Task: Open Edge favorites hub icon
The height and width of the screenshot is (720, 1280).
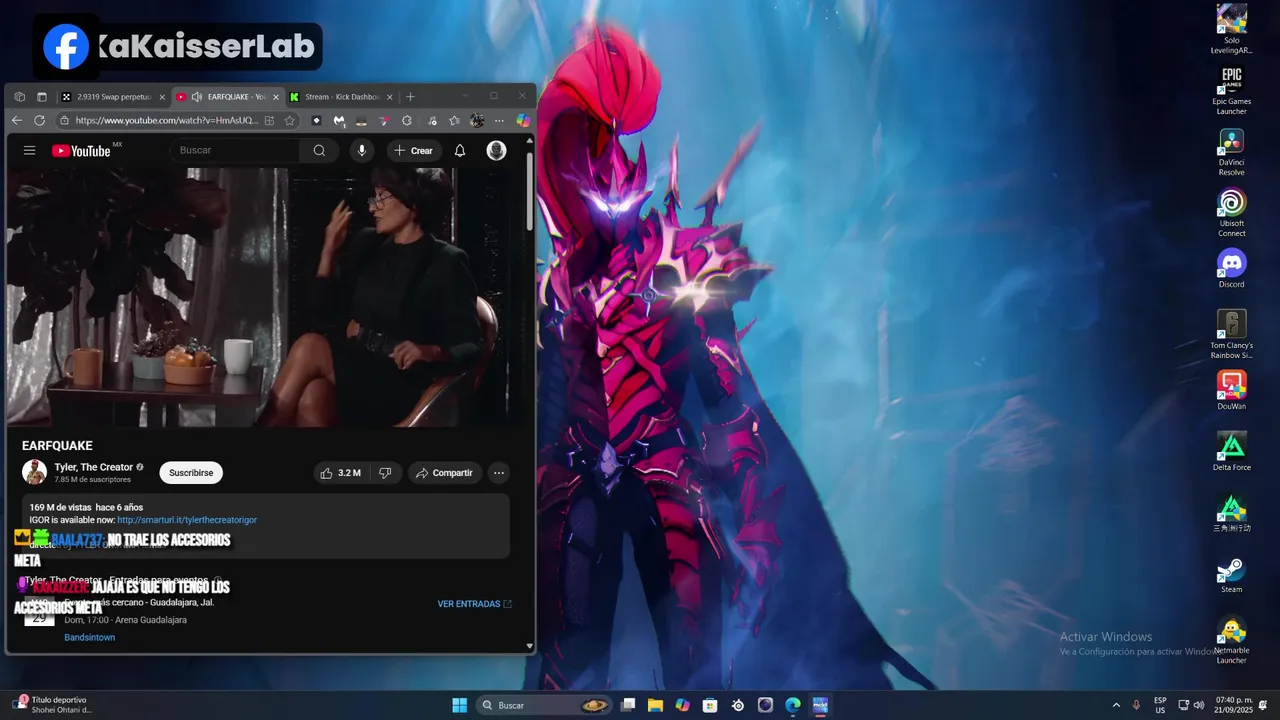Action: click(x=454, y=120)
